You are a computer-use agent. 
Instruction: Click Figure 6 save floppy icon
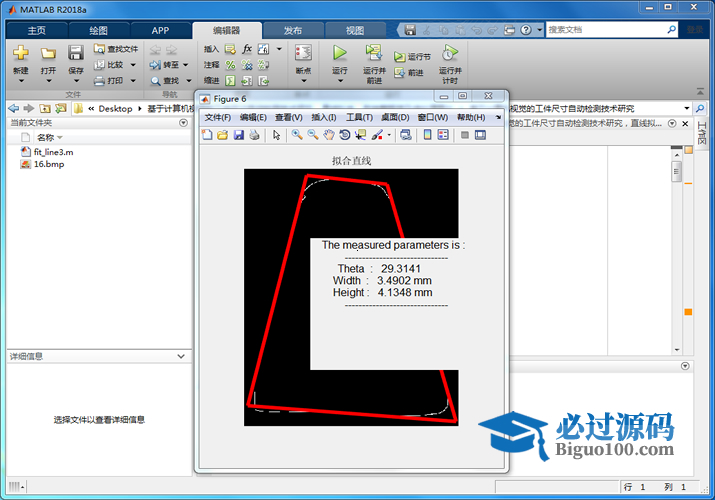pos(238,134)
